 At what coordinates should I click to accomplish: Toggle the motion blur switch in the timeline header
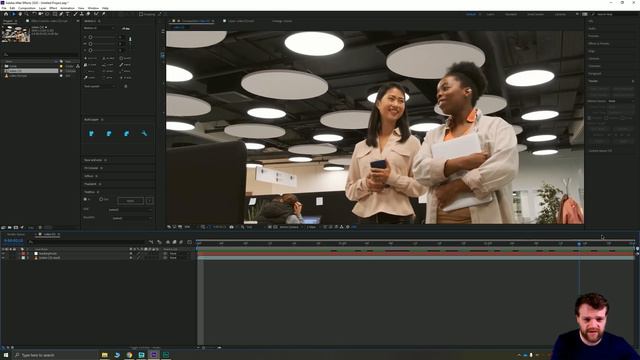tap(181, 242)
